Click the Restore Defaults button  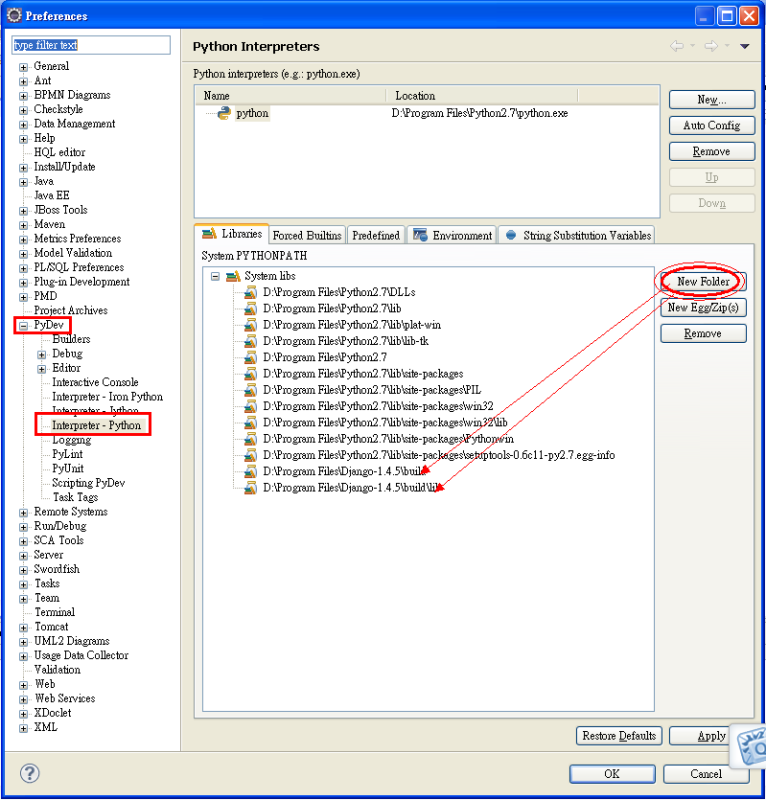[619, 736]
